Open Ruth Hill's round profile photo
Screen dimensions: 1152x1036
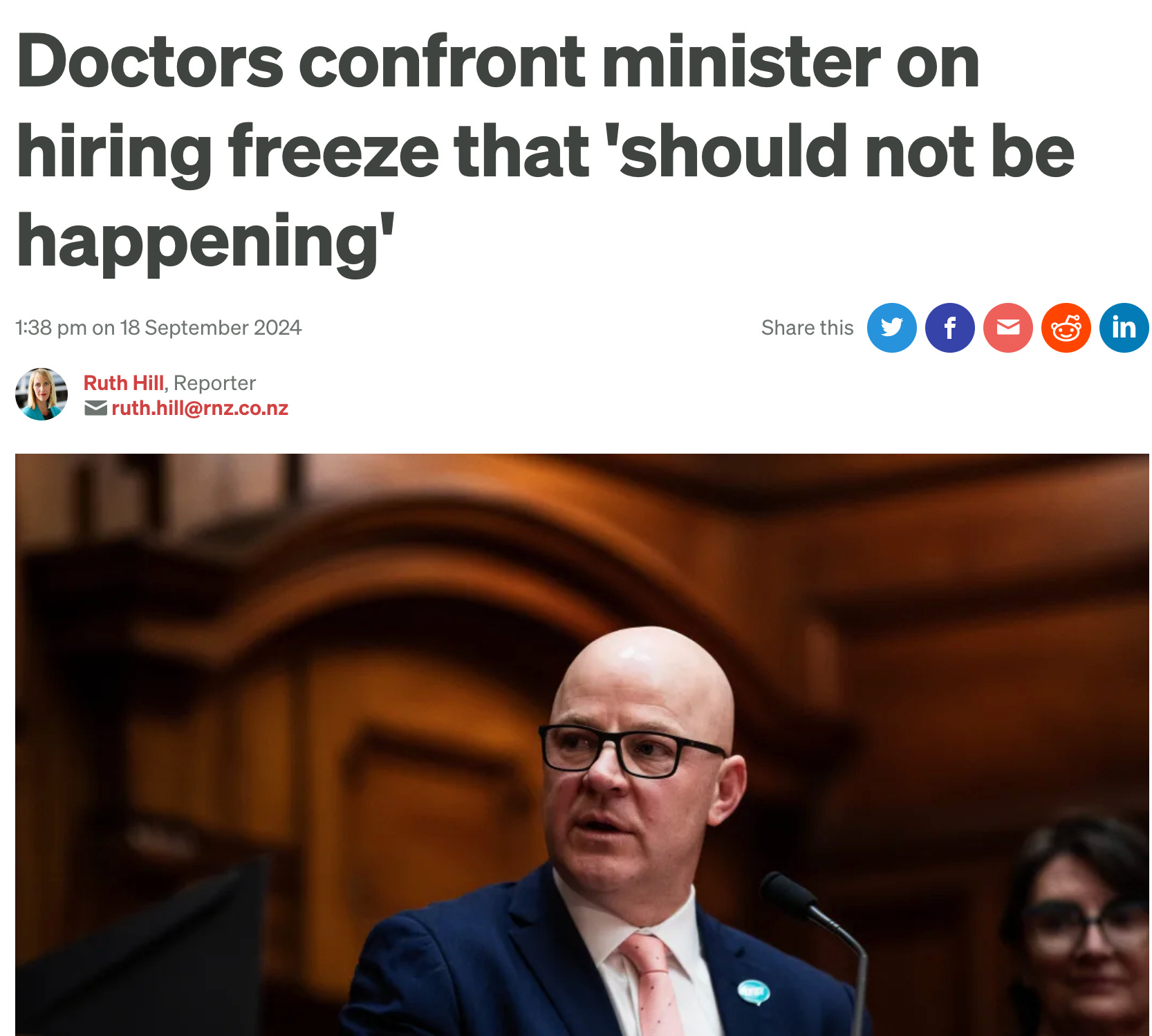click(41, 394)
